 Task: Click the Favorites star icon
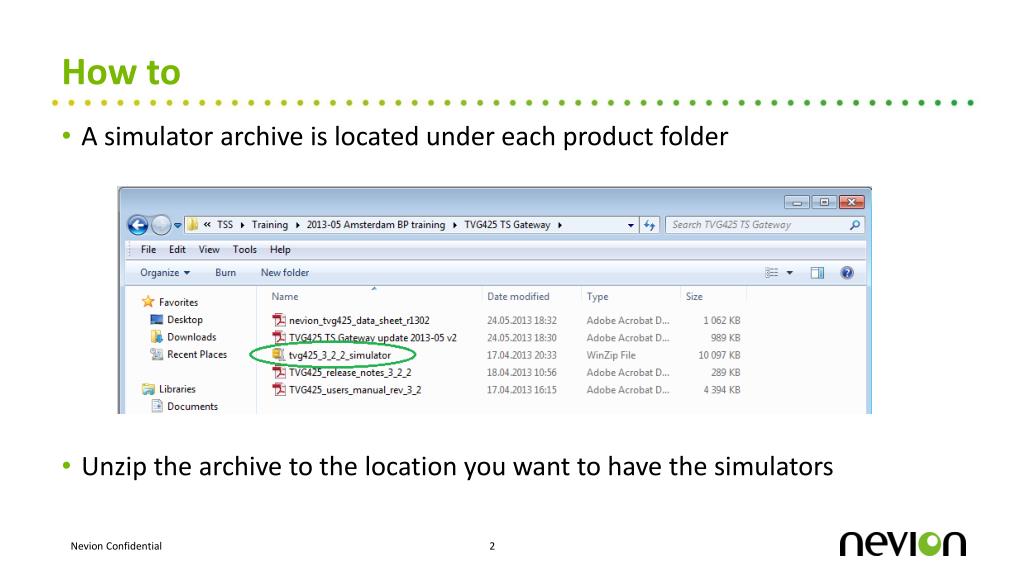pos(148,302)
